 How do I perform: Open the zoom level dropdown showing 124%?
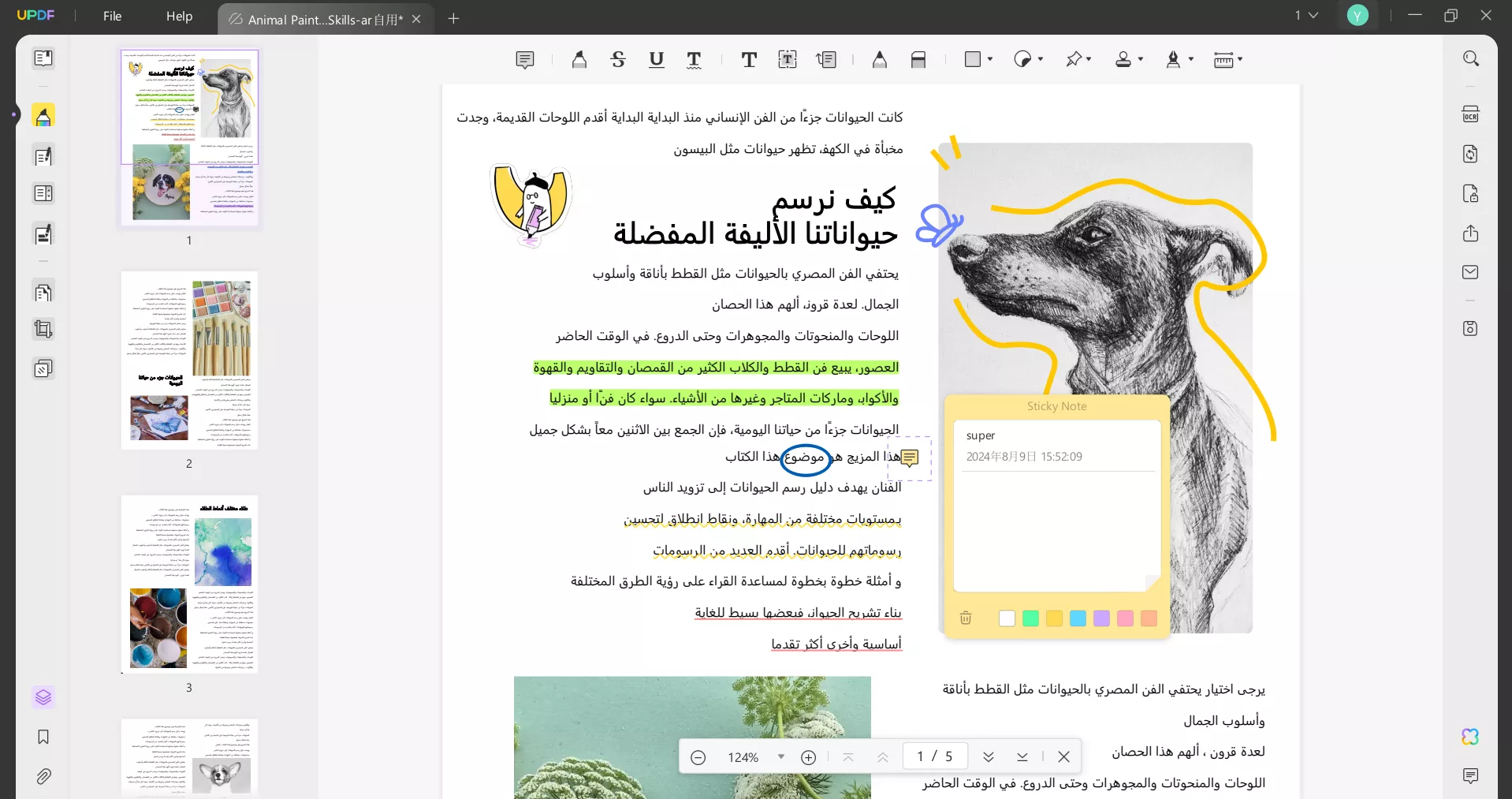[781, 756]
